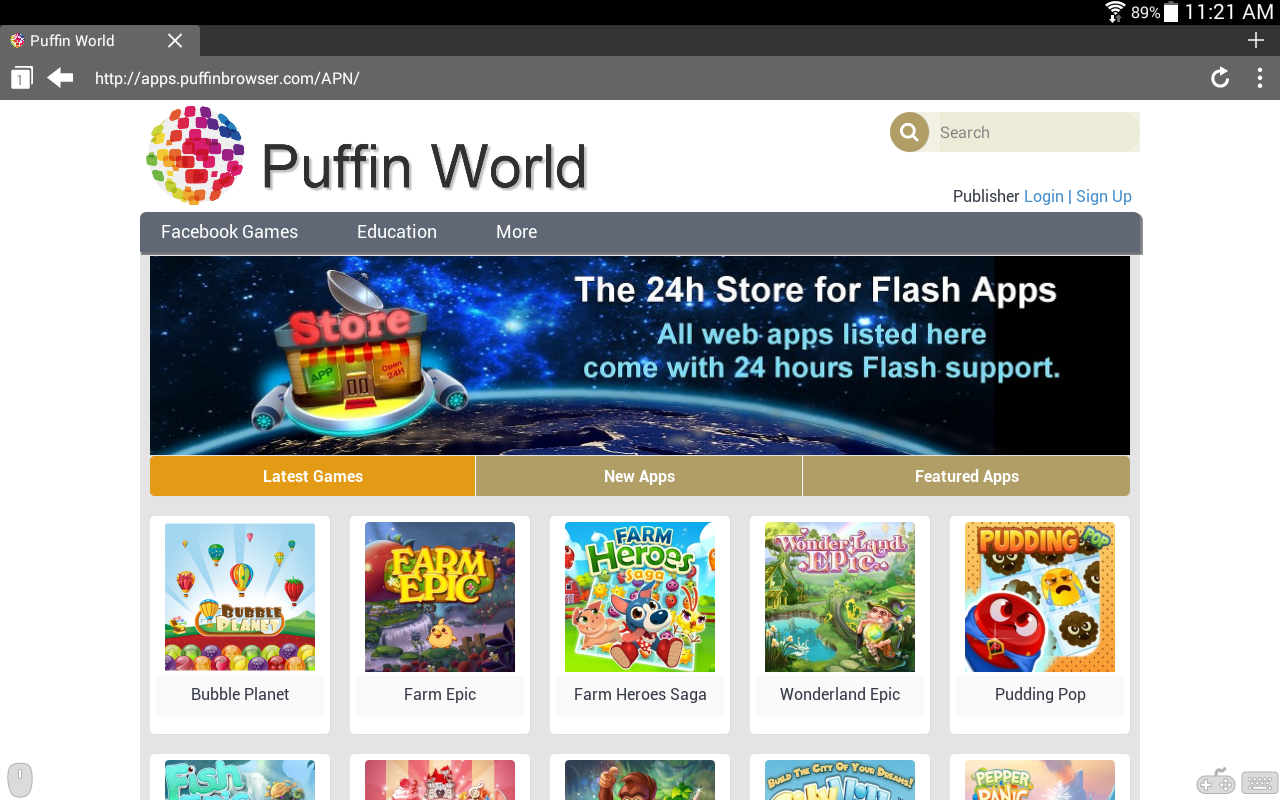Tap the battery status icon
Image resolution: width=1280 pixels, height=800 pixels.
1171,12
